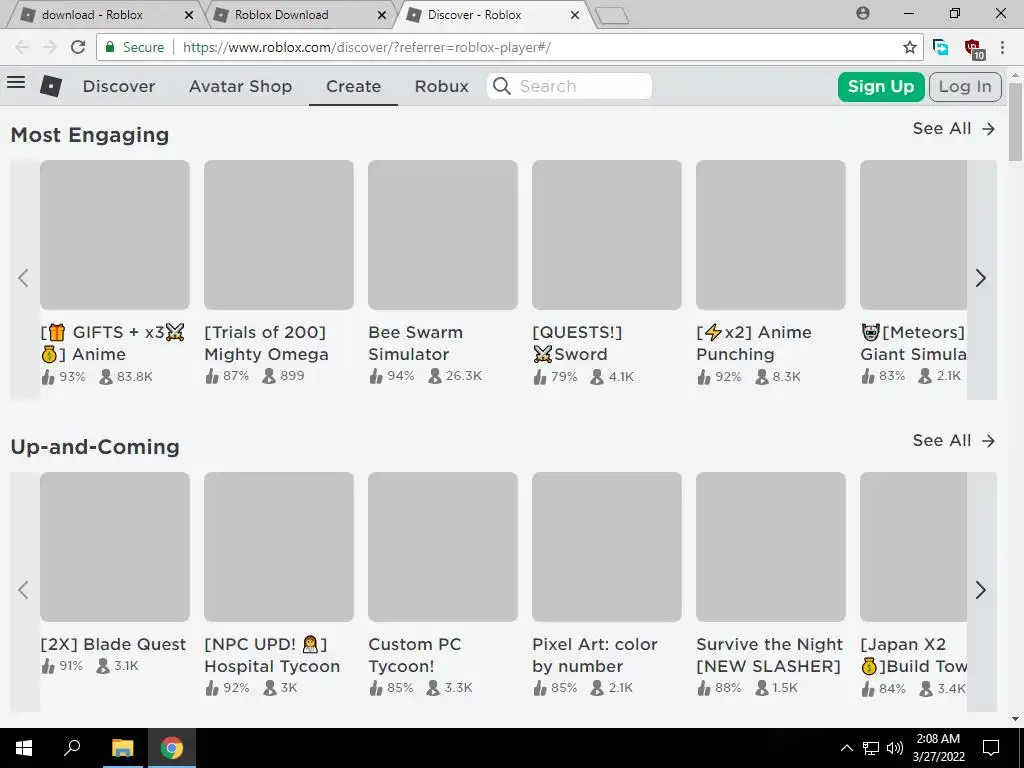This screenshot has width=1024, height=768.
Task: Open the GIFTS + x3 Anime game thumbnail
Action: 115,235
